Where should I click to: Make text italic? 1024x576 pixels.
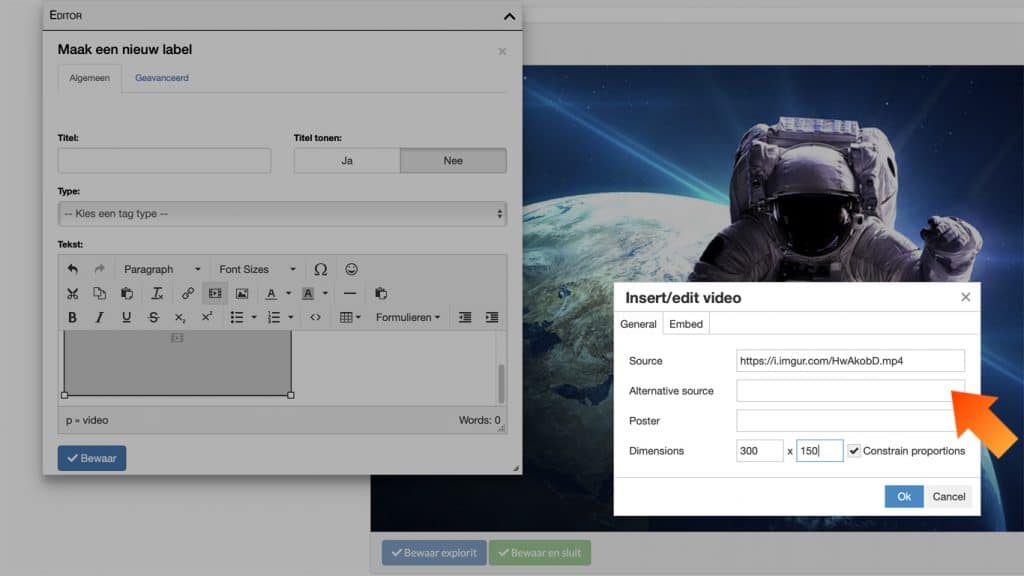[x=99, y=317]
